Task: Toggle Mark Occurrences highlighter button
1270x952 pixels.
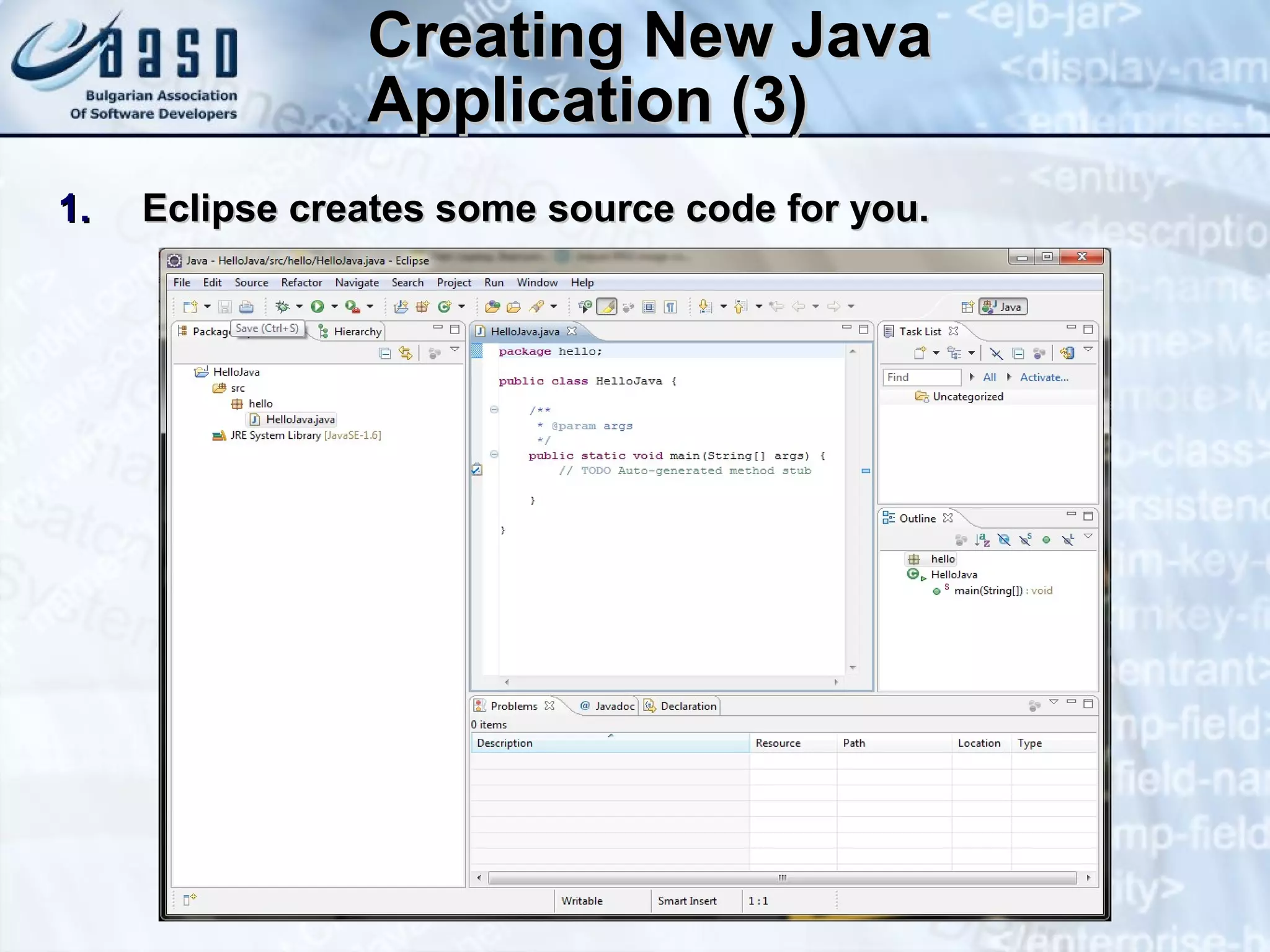Action: pos(606,306)
